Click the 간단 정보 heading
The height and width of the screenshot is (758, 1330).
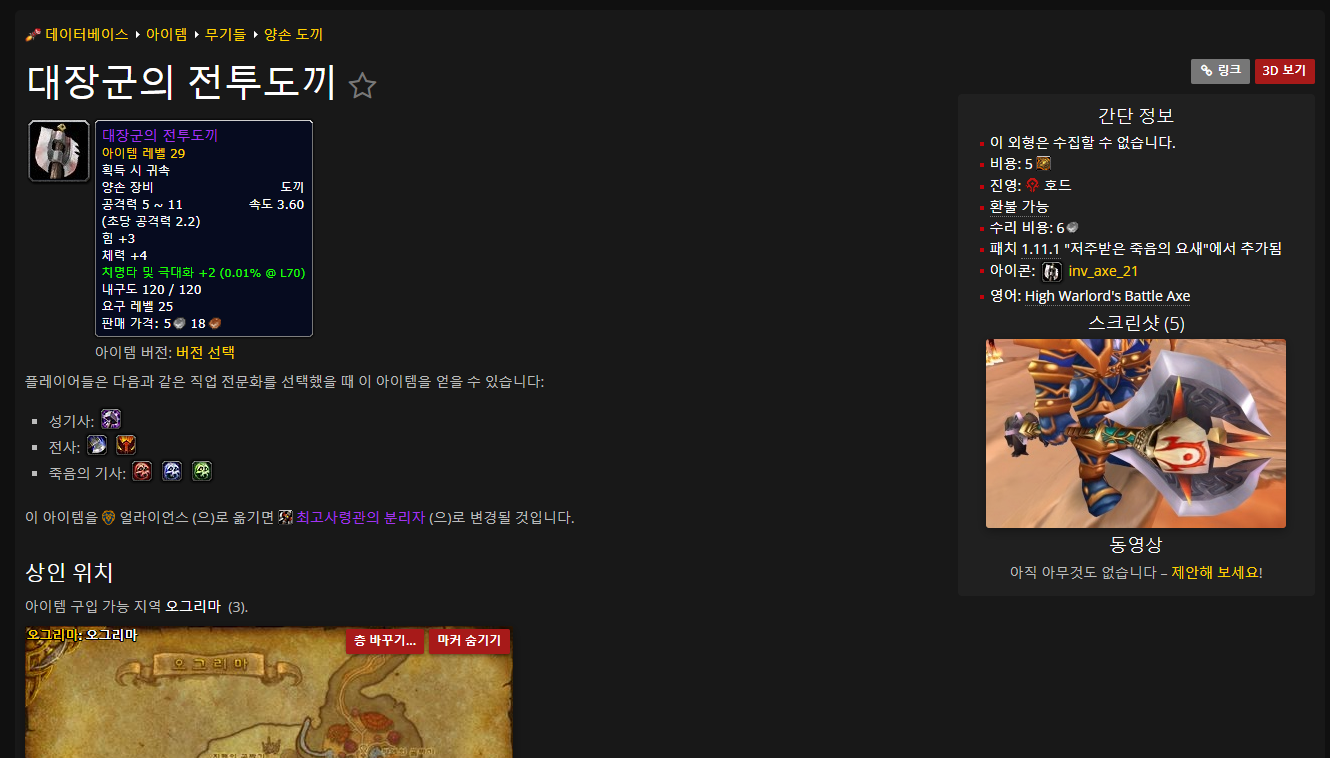tap(1136, 115)
